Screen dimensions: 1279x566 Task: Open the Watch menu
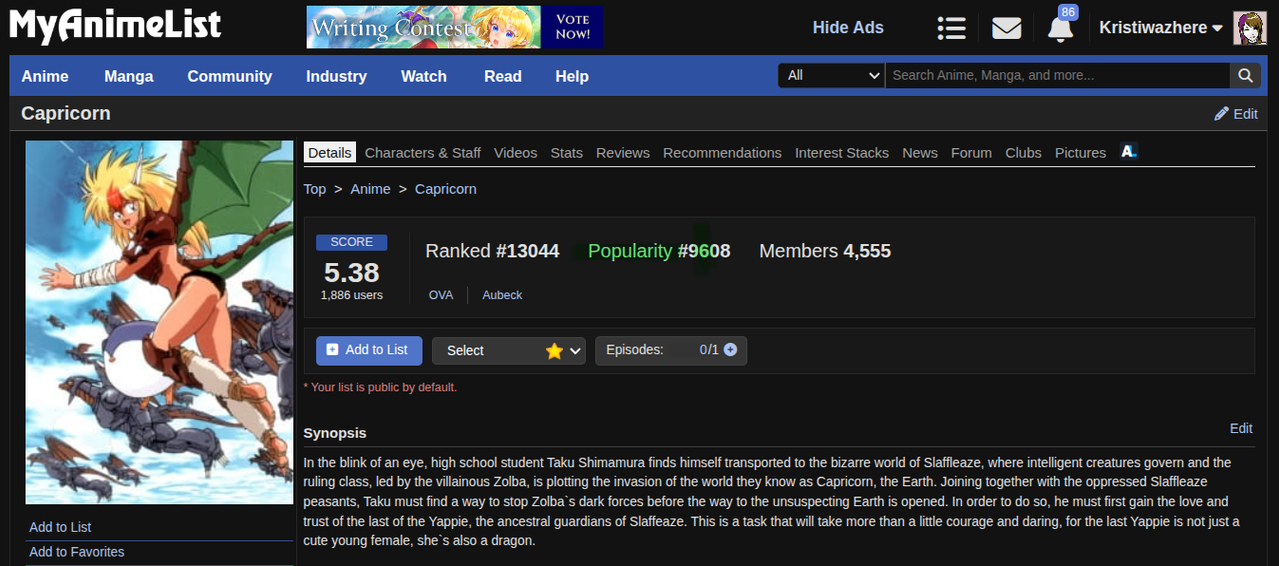click(x=424, y=76)
